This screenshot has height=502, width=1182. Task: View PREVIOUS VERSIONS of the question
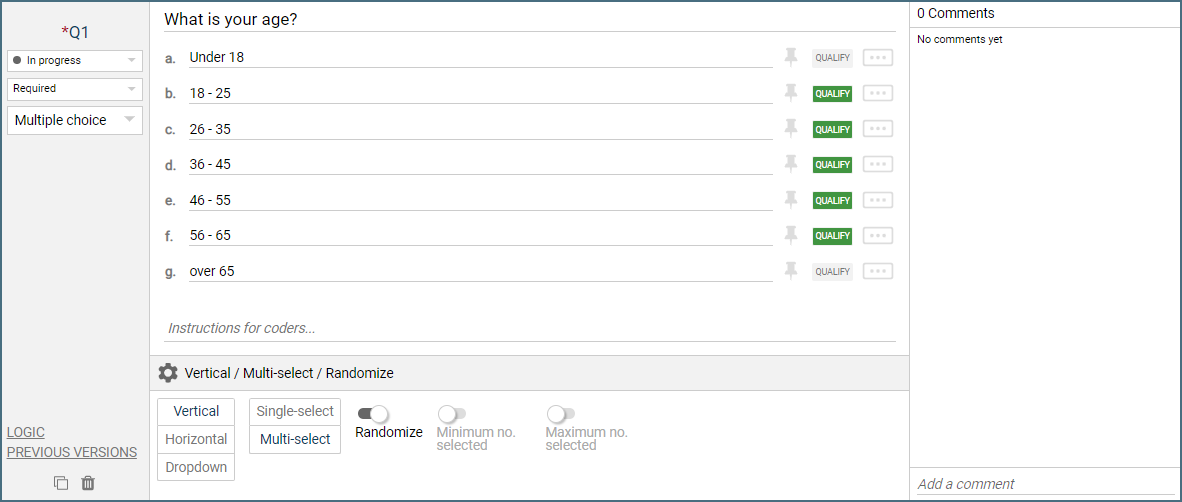[x=72, y=452]
